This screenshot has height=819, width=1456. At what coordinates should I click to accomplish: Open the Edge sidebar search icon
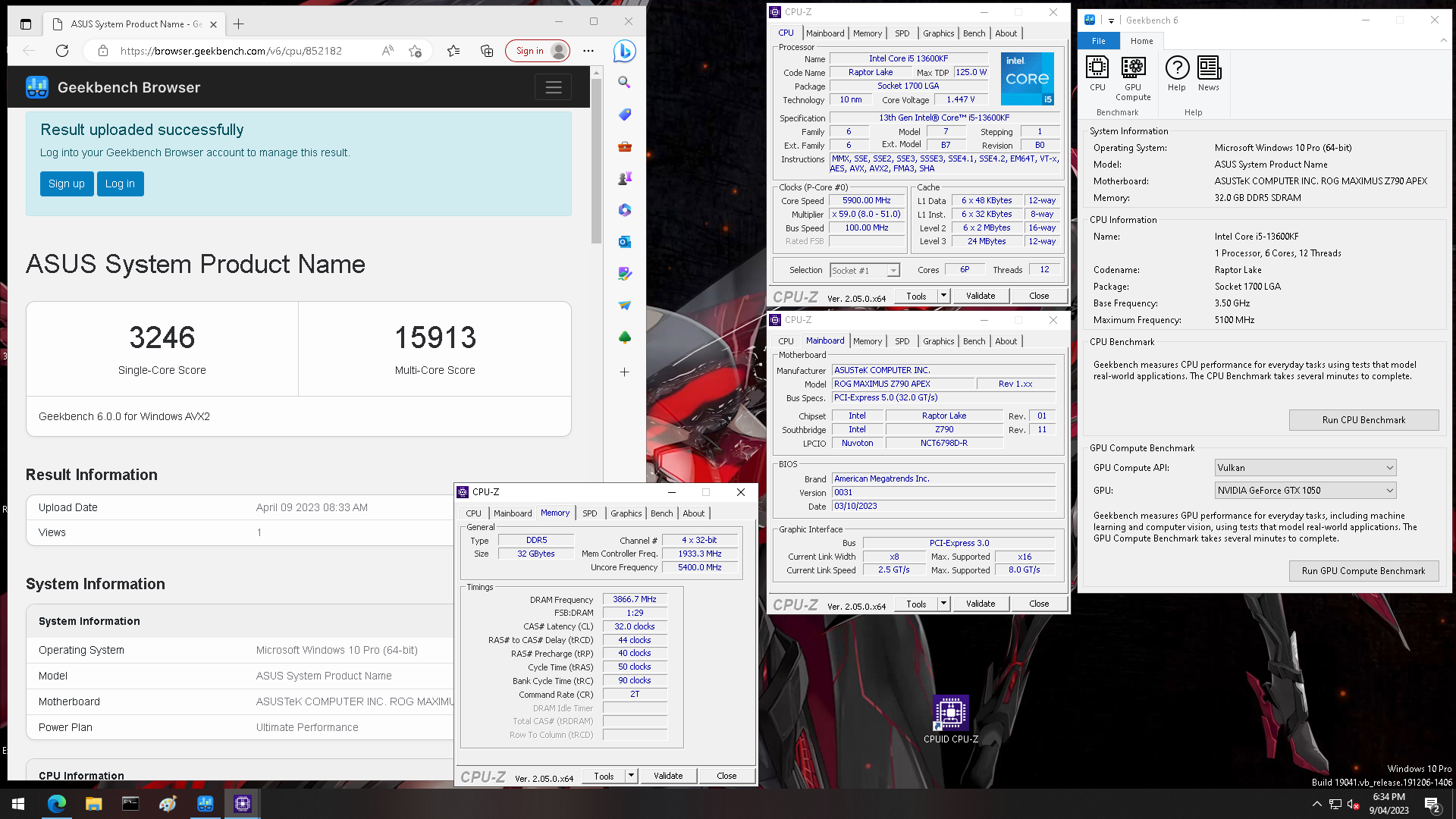[x=624, y=82]
